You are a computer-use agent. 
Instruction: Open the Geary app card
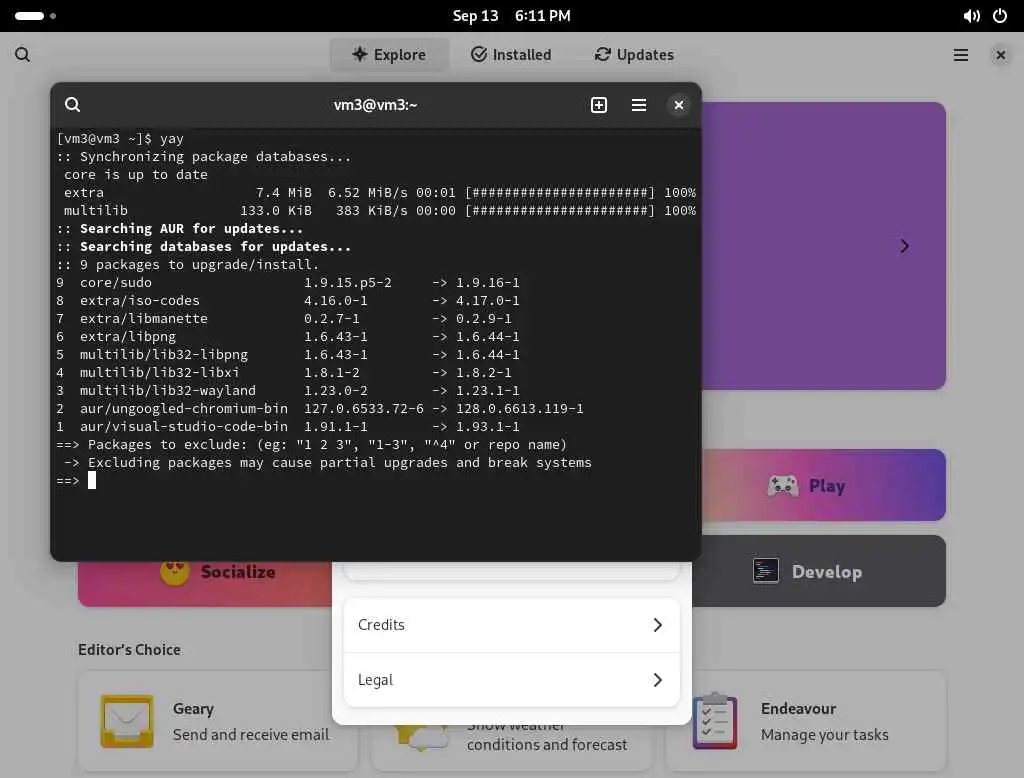pyautogui.click(x=218, y=721)
